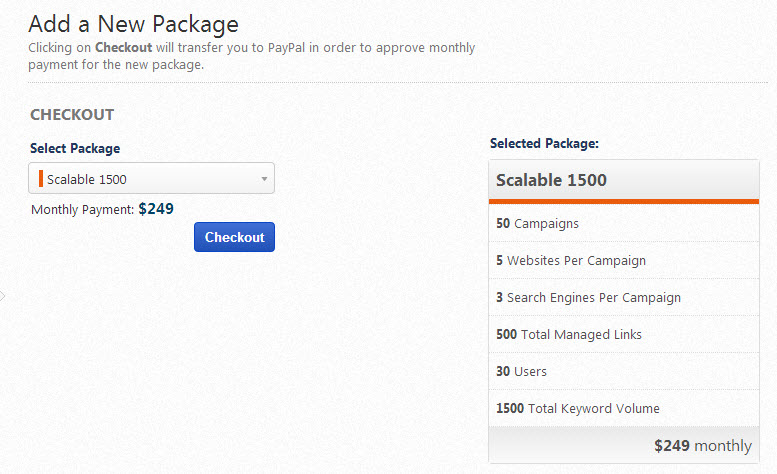Click the 50 Campaigns row
Screen dimensions: 777x474
point(623,224)
